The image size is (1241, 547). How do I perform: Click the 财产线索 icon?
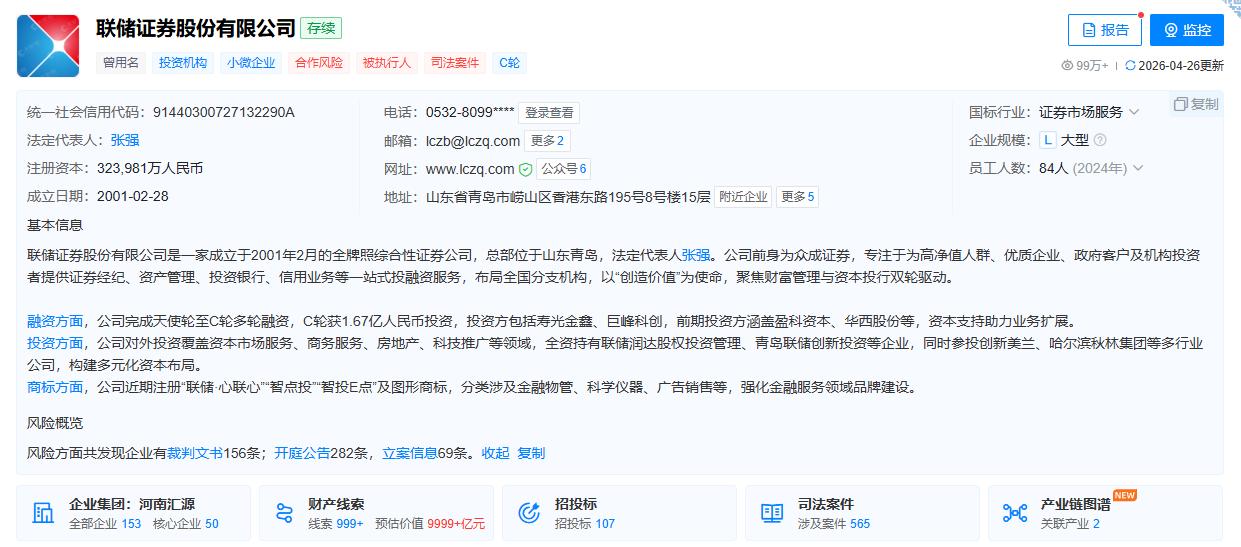click(x=284, y=514)
